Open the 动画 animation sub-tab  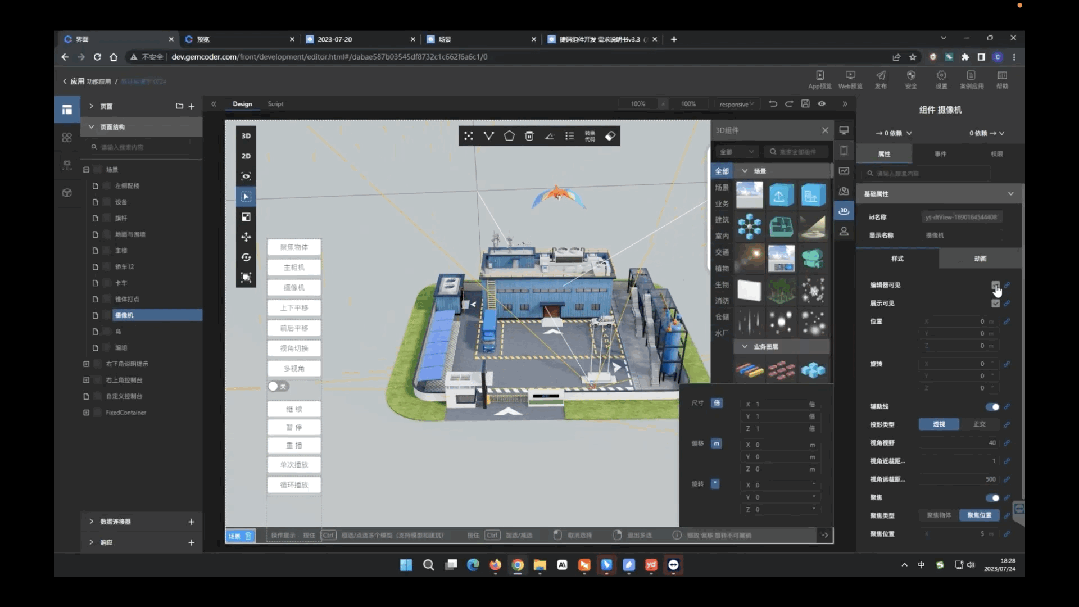tap(980, 259)
